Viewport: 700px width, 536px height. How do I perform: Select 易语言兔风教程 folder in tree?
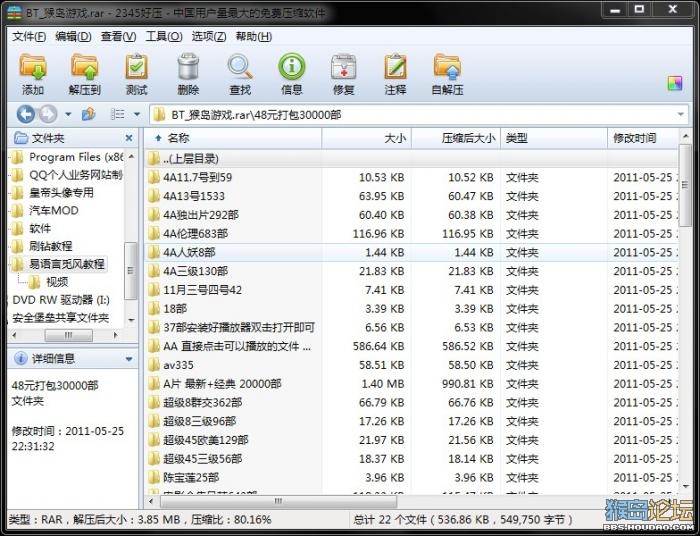58,264
